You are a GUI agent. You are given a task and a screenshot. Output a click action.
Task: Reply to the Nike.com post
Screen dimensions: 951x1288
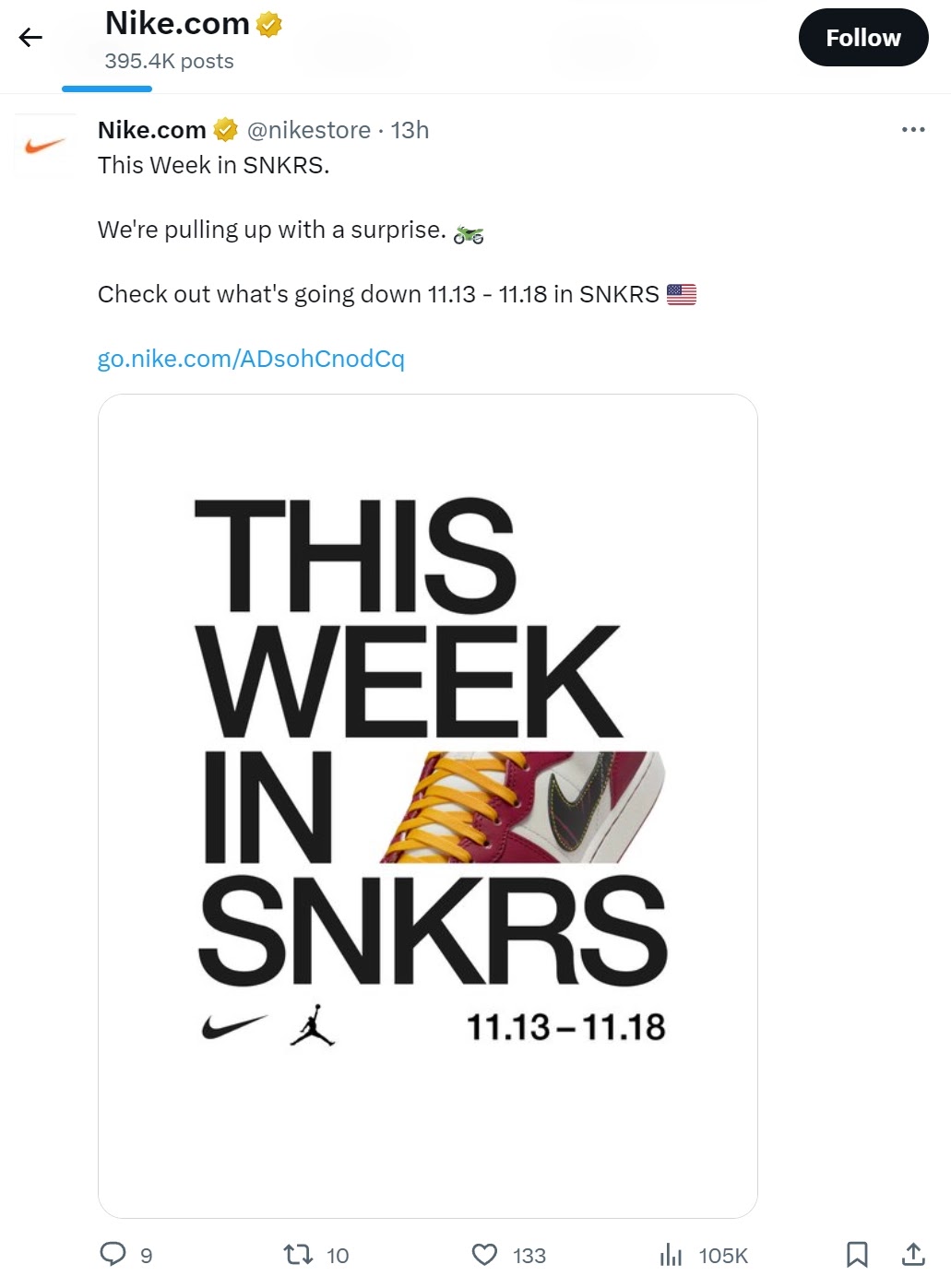pos(115,1255)
